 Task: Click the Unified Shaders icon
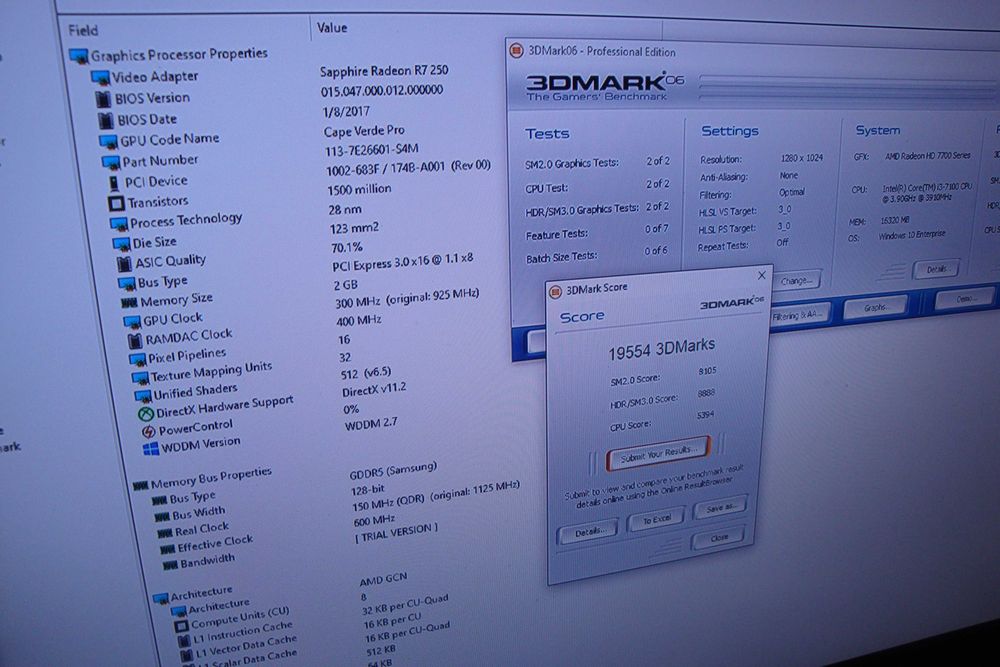[x=143, y=396]
